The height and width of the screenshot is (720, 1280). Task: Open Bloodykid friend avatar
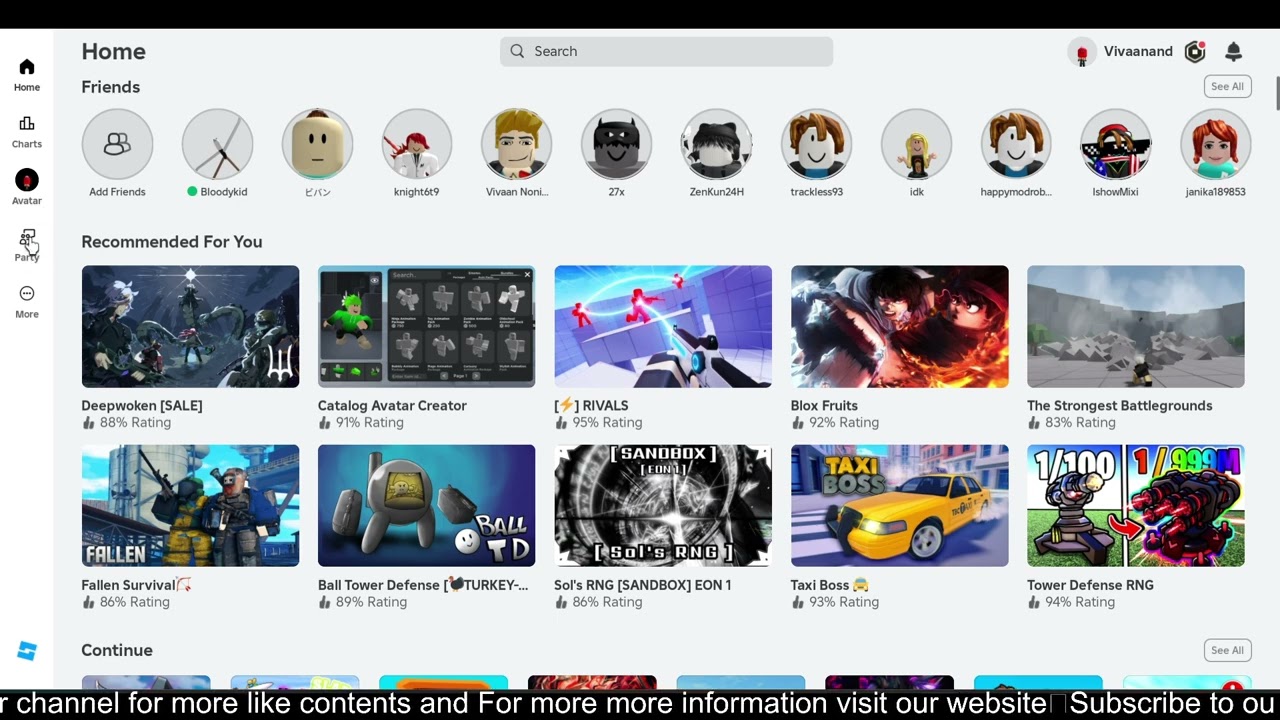(217, 144)
